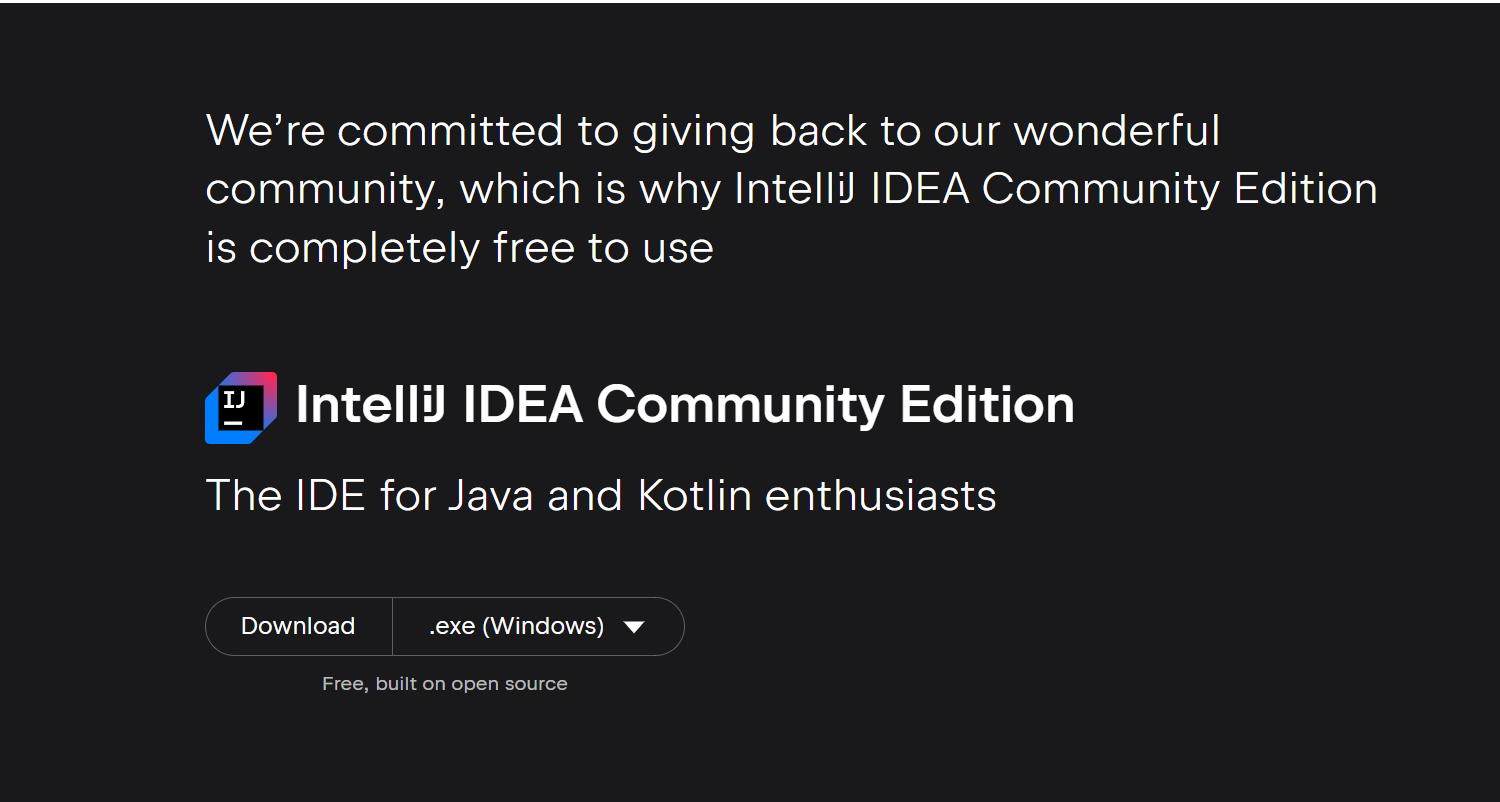Click 'community,' starting the second paragraph line

pos(326,190)
